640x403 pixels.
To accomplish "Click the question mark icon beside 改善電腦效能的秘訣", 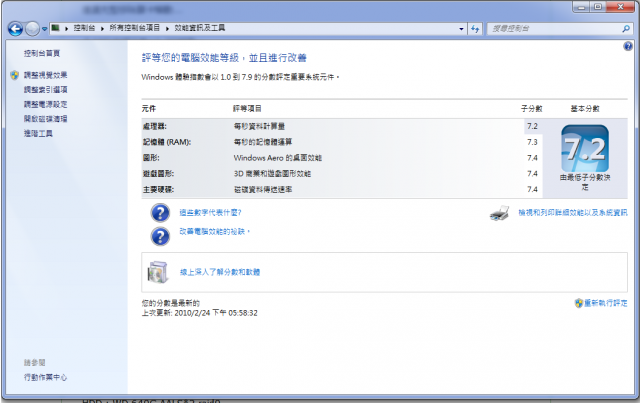I will tap(160, 236).
